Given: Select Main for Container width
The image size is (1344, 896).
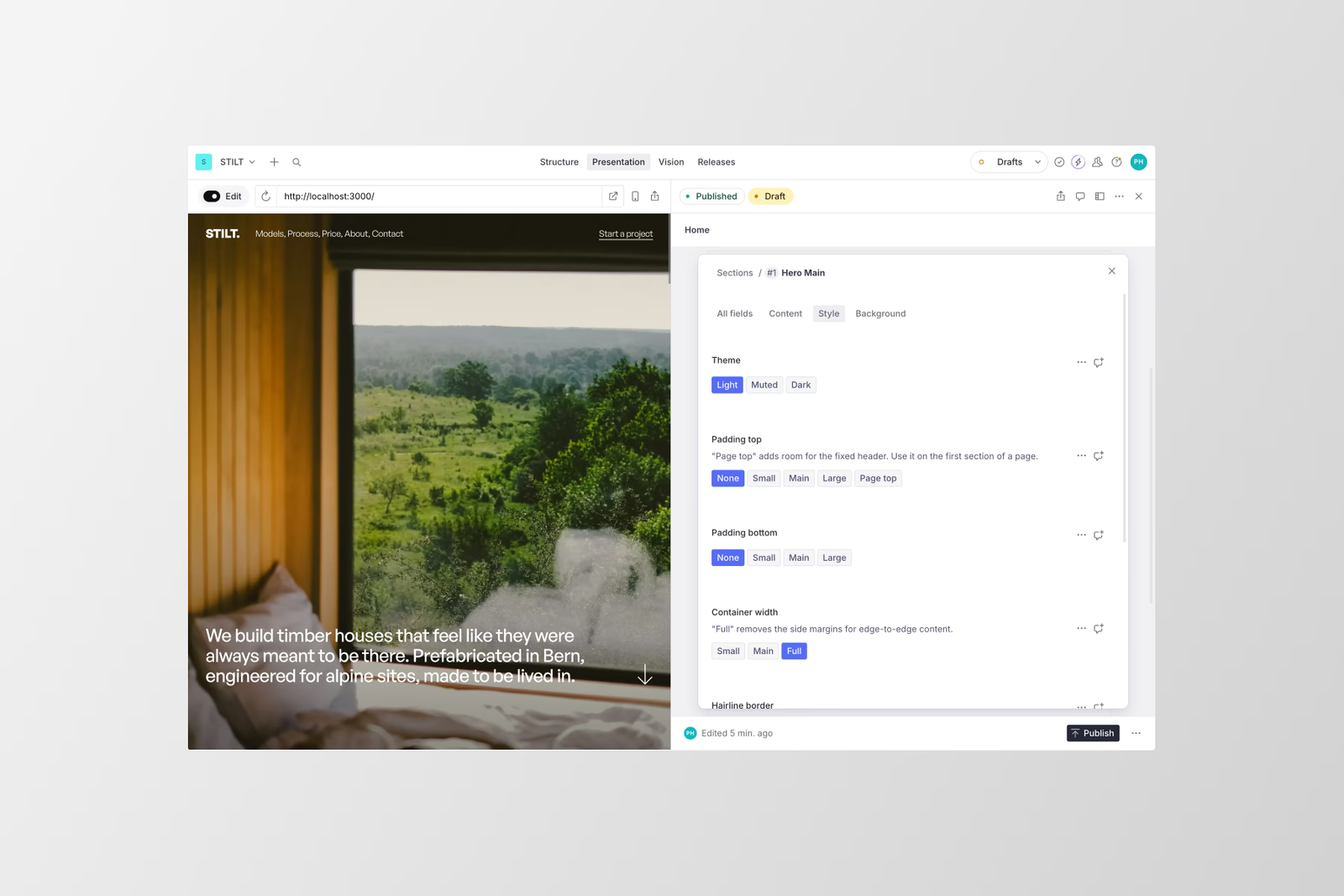Looking at the screenshot, I should (763, 652).
